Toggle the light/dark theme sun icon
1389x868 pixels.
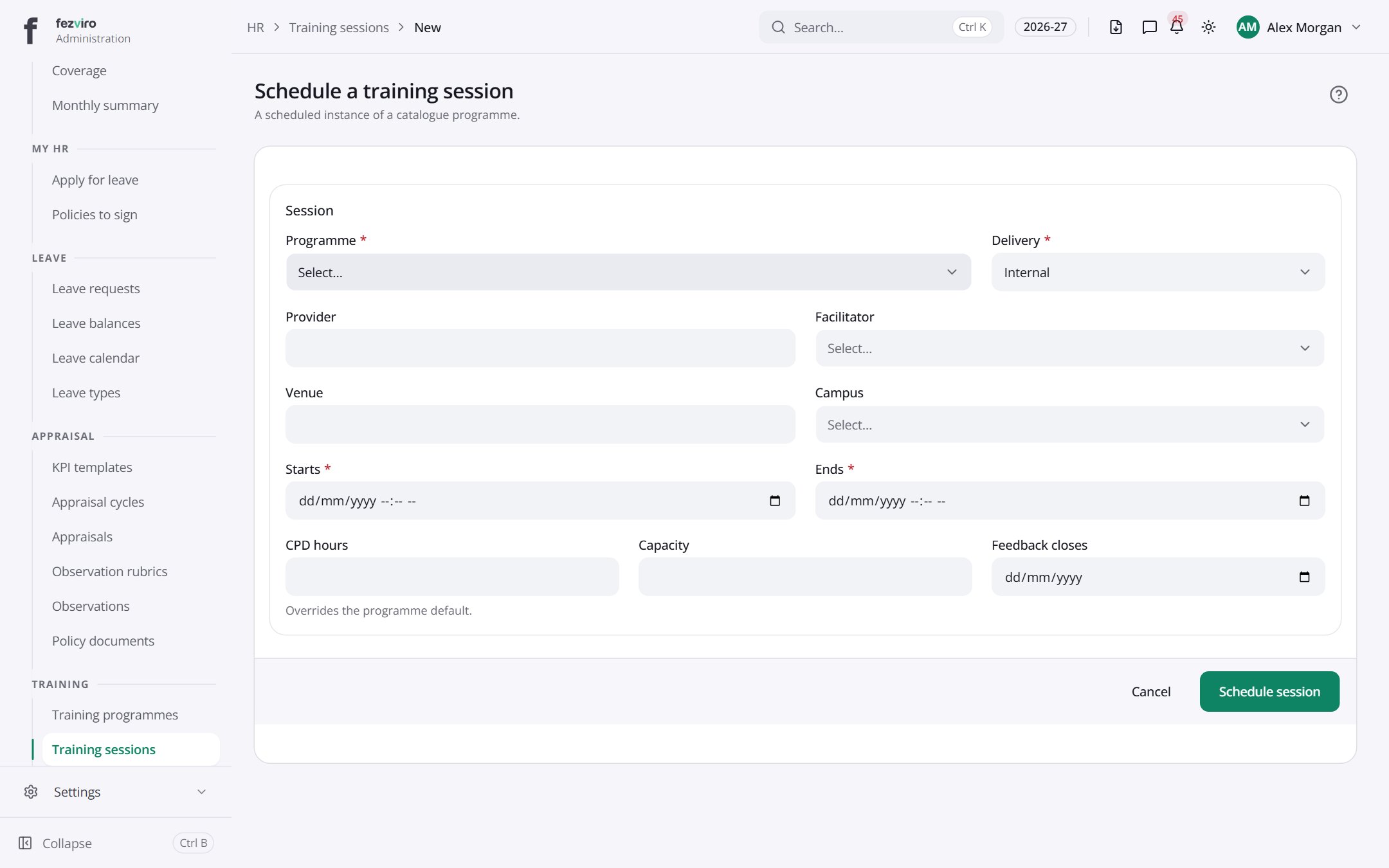click(1208, 27)
